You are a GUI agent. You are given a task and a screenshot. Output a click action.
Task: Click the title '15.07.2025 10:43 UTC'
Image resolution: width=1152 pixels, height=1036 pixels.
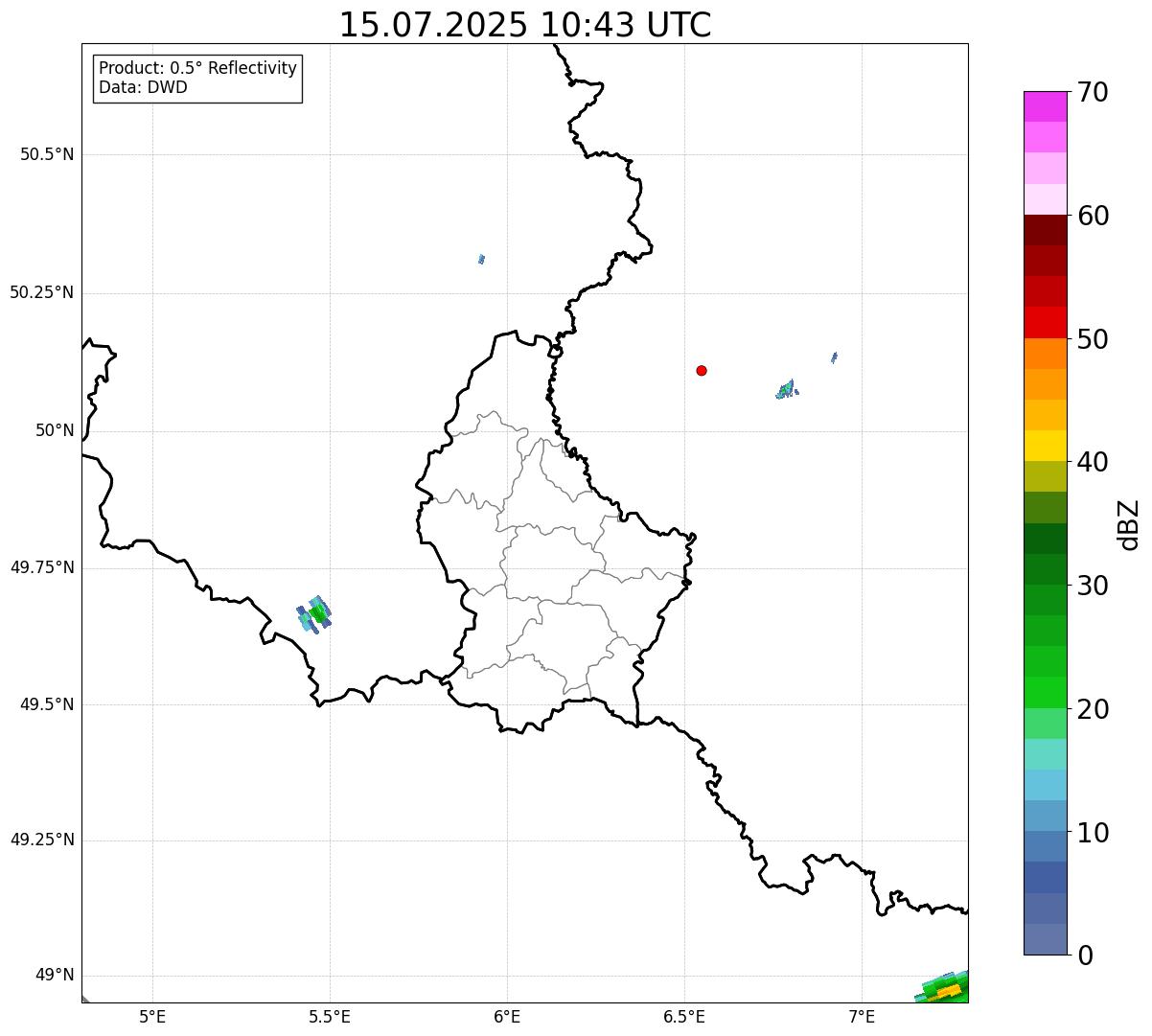[525, 25]
